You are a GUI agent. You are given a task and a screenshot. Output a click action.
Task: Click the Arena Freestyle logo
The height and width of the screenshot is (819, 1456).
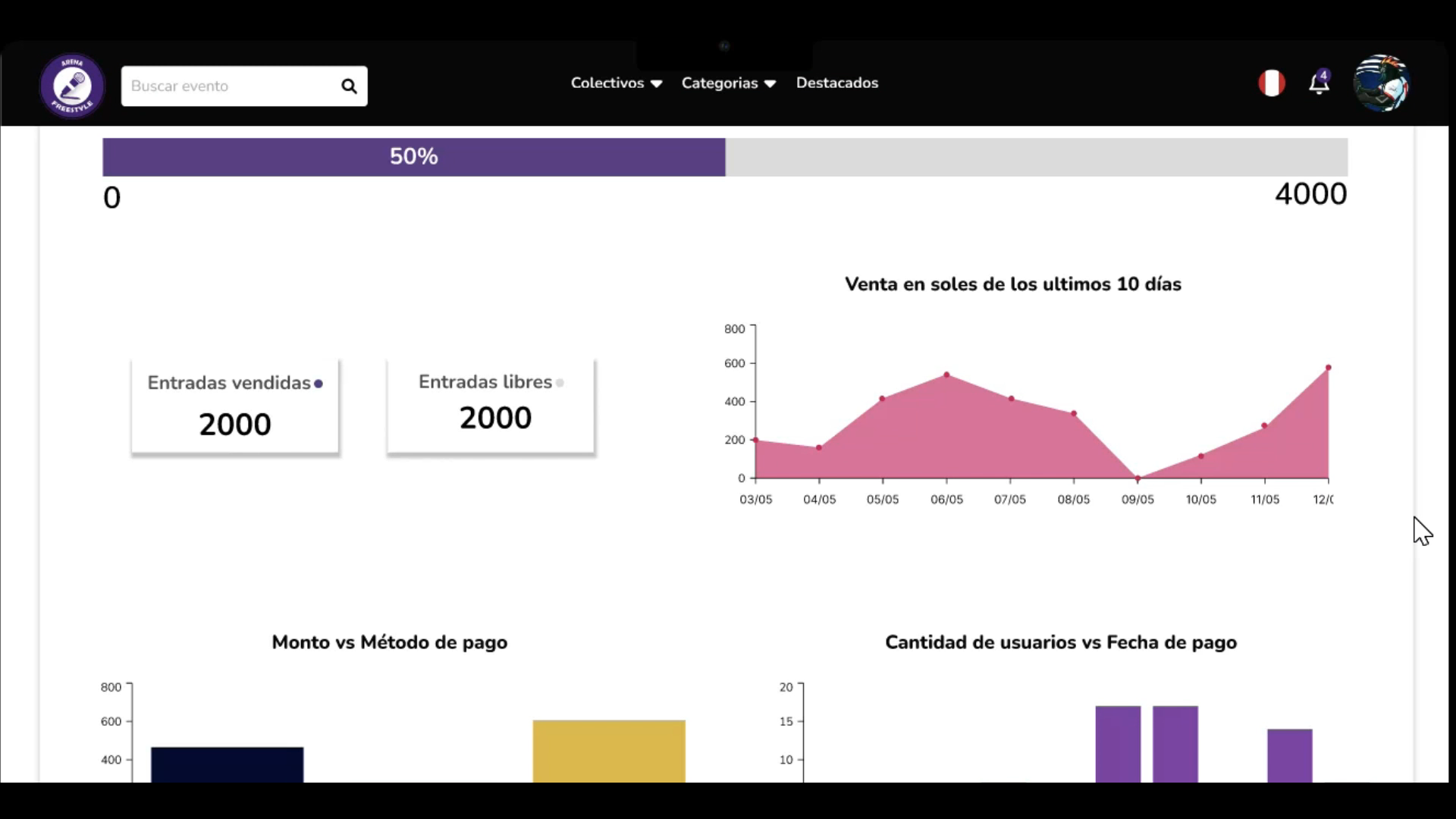pyautogui.click(x=72, y=86)
